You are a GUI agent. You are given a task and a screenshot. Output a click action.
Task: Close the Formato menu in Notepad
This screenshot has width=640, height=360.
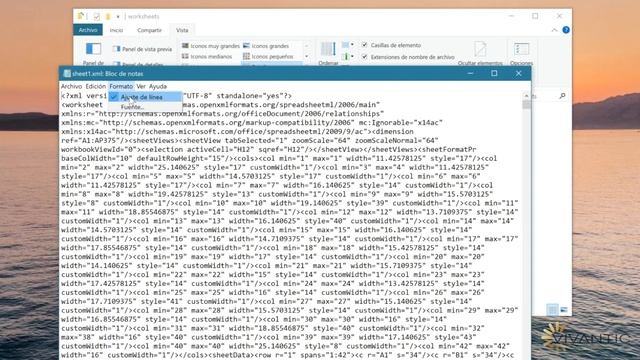tap(121, 86)
